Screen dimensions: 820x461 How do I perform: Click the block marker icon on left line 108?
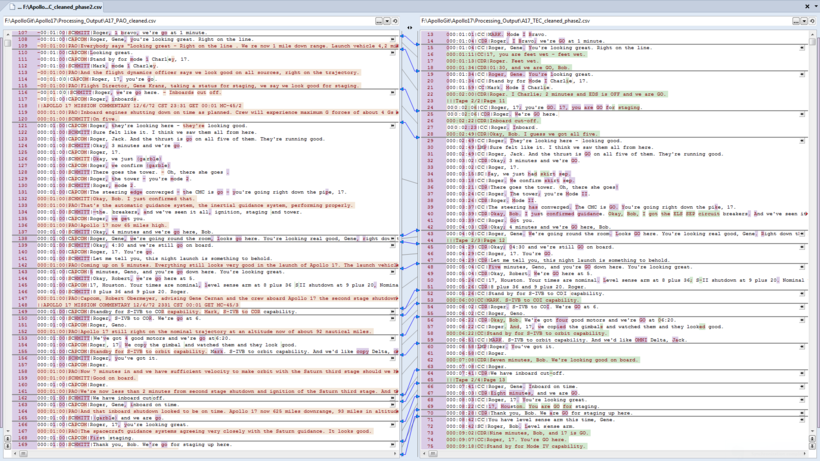(x=393, y=39)
